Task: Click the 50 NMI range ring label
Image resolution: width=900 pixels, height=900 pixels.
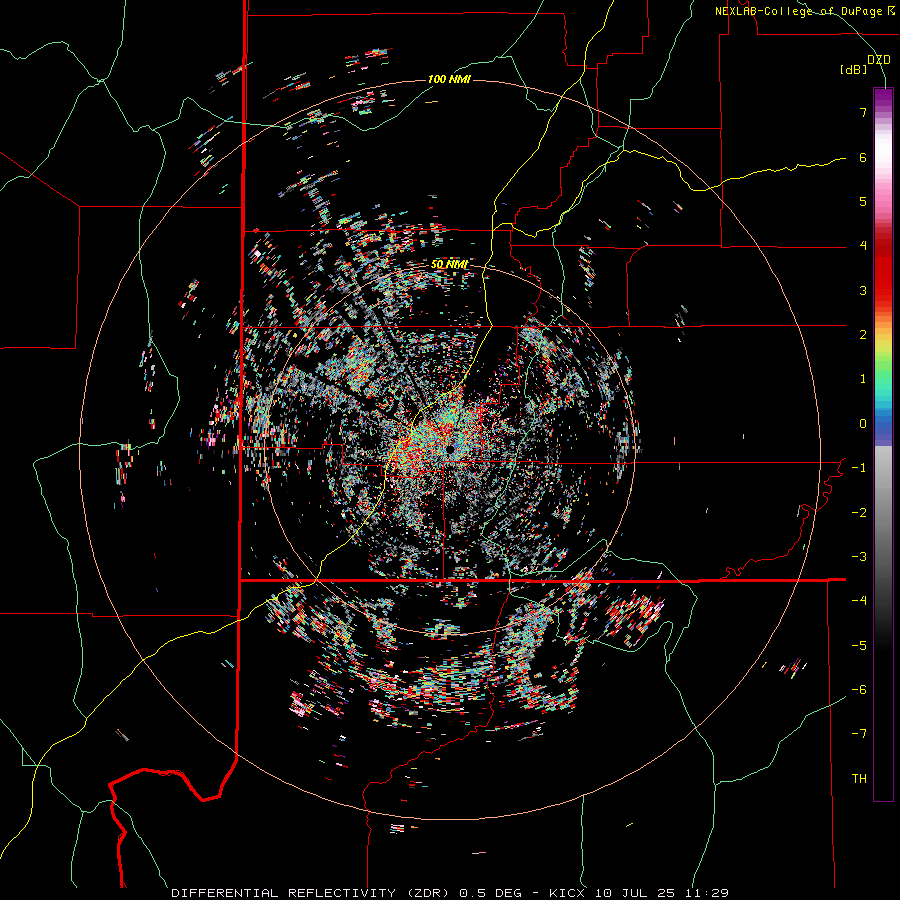Action: tap(449, 265)
